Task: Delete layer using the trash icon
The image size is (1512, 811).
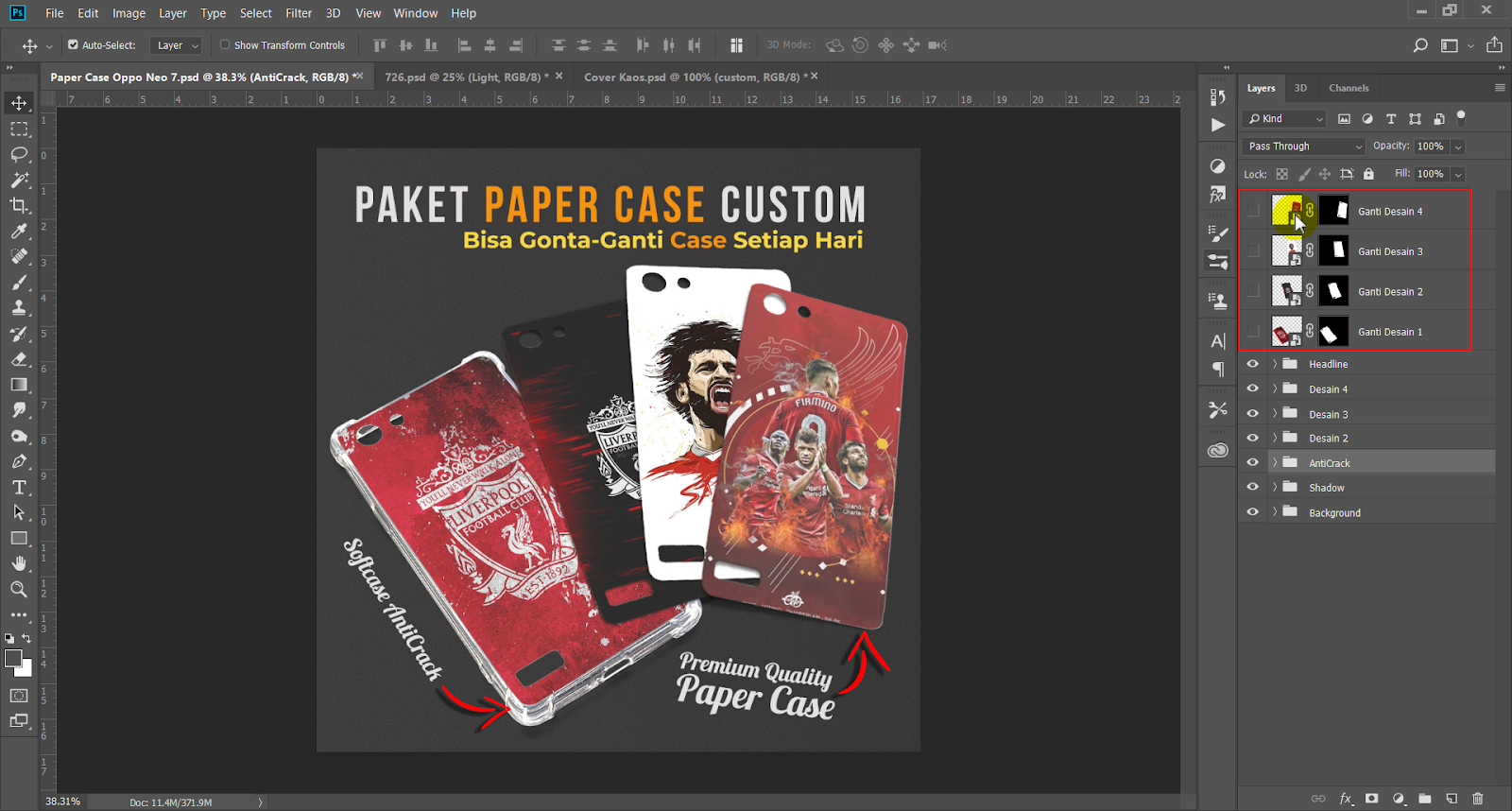Action: 1478,799
